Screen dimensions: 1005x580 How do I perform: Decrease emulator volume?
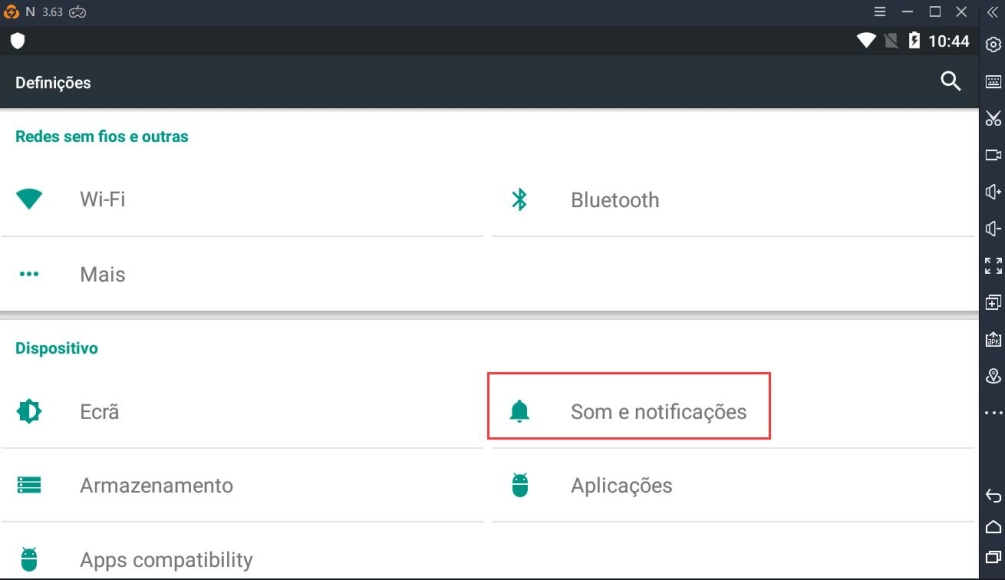[991, 228]
